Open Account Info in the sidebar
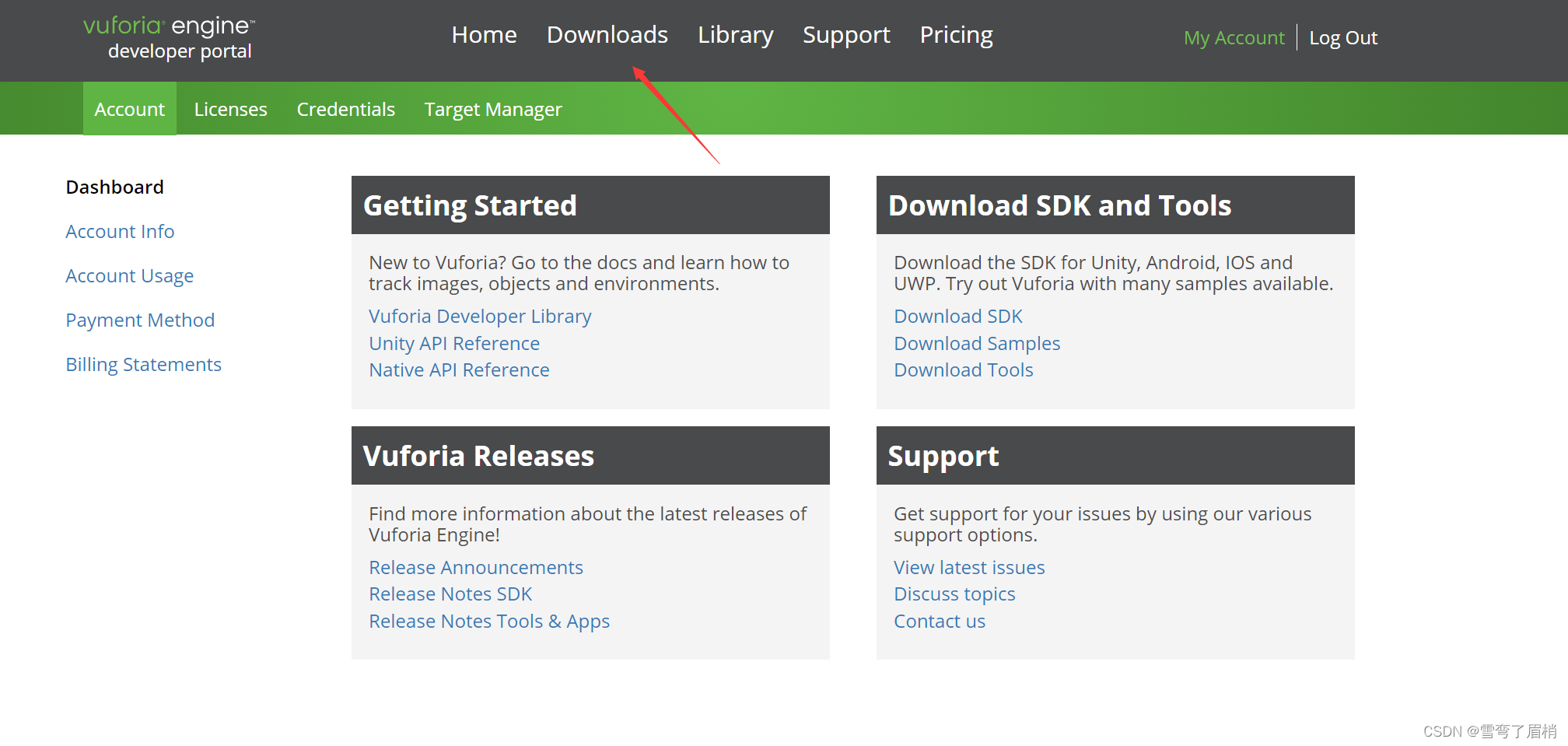1568x746 pixels. tap(120, 231)
